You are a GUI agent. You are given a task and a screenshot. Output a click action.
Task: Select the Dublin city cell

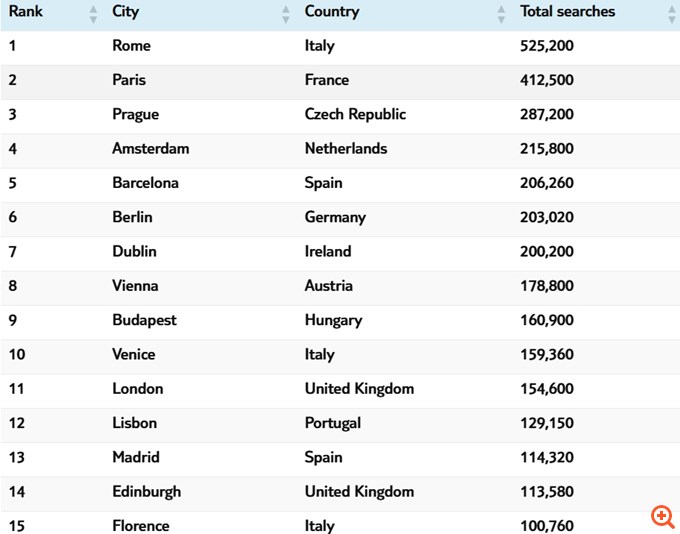135,252
